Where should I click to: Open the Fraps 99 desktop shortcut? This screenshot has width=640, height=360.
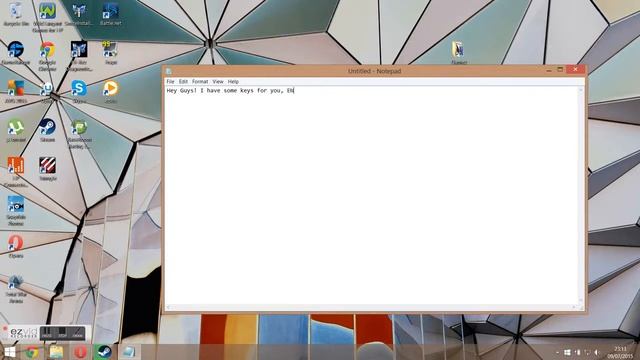click(111, 52)
